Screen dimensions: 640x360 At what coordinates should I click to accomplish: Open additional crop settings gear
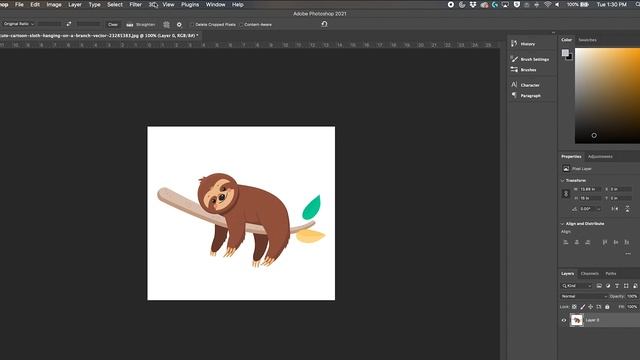click(179, 24)
